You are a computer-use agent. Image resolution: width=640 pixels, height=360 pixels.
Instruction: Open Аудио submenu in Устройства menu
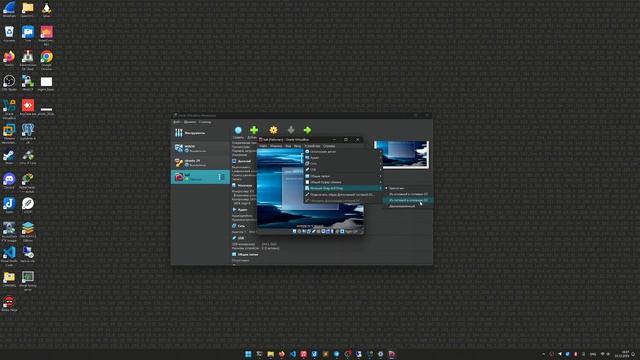343,158
